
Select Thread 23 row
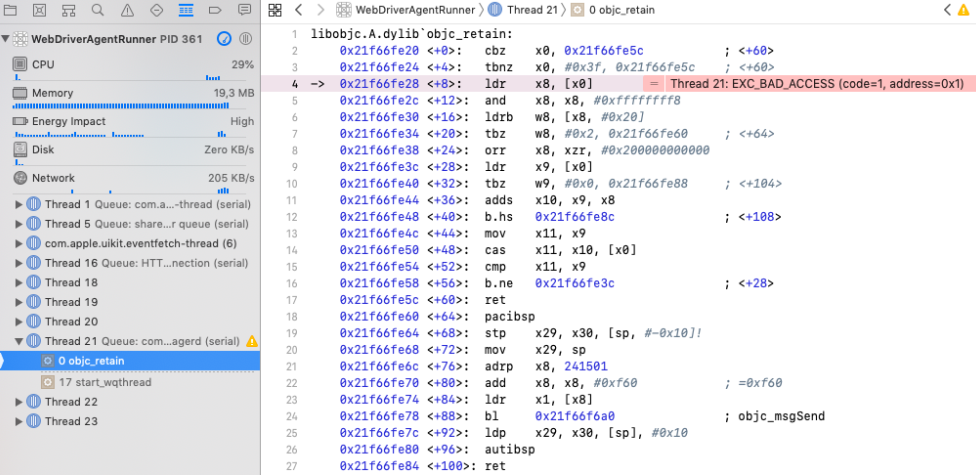pyautogui.click(x=130, y=421)
